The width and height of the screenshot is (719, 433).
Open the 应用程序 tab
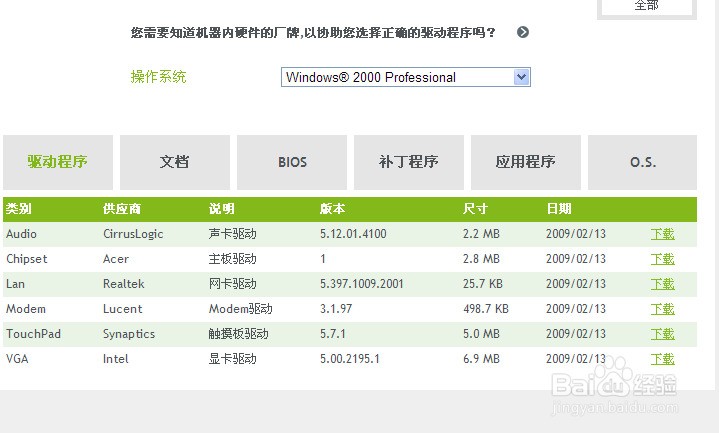point(525,162)
